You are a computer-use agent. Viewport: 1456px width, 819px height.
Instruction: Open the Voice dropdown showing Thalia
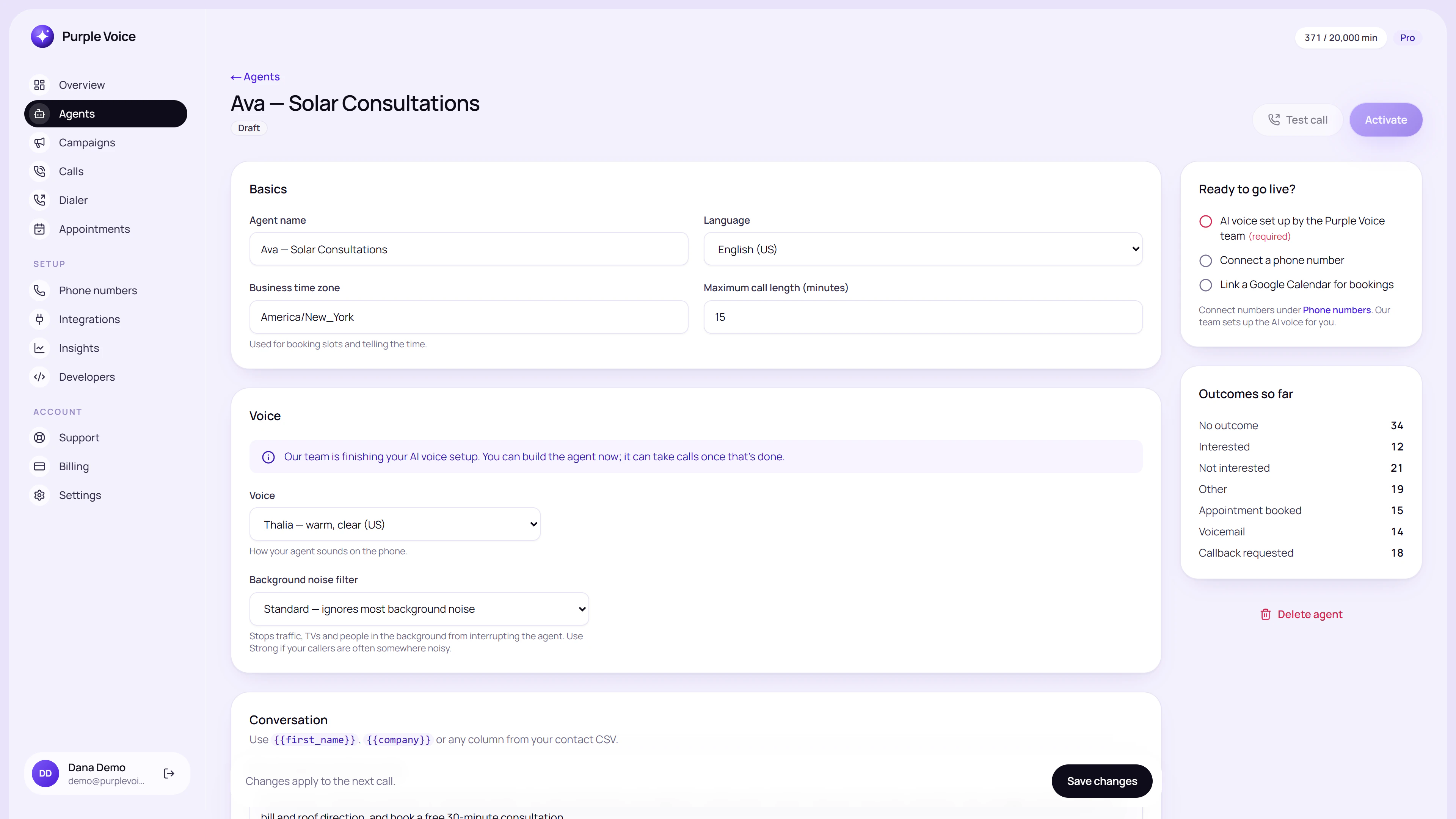(x=394, y=524)
